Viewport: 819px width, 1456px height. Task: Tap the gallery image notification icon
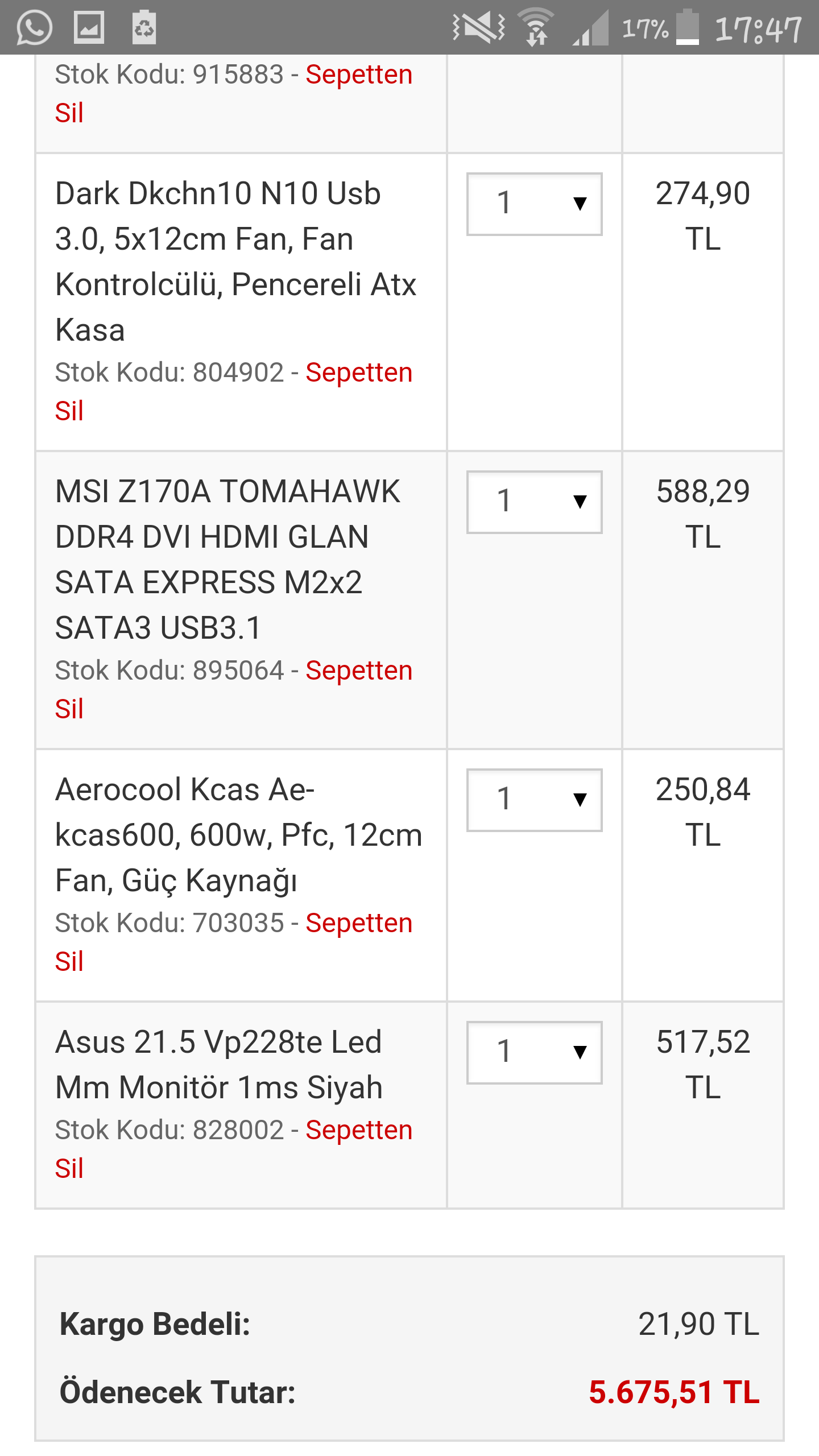click(x=89, y=27)
